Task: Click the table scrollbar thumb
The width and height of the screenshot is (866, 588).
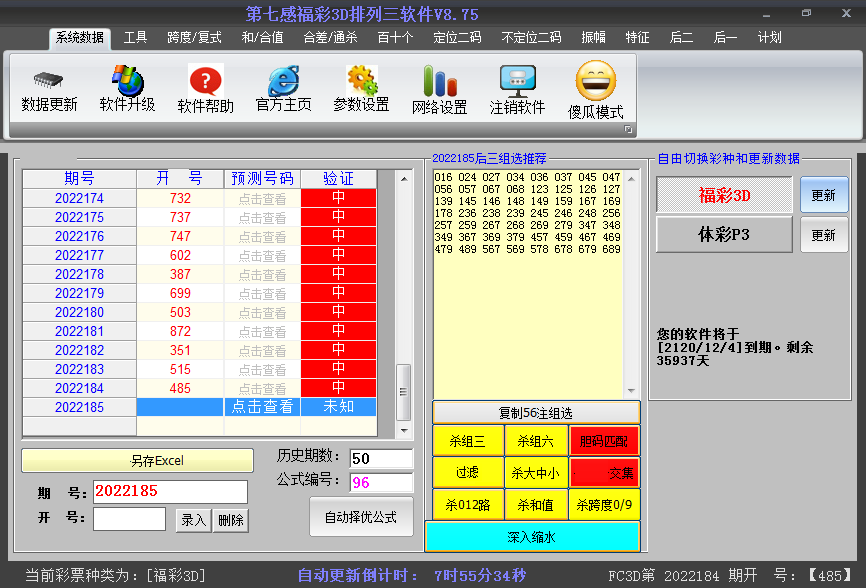Action: click(404, 391)
